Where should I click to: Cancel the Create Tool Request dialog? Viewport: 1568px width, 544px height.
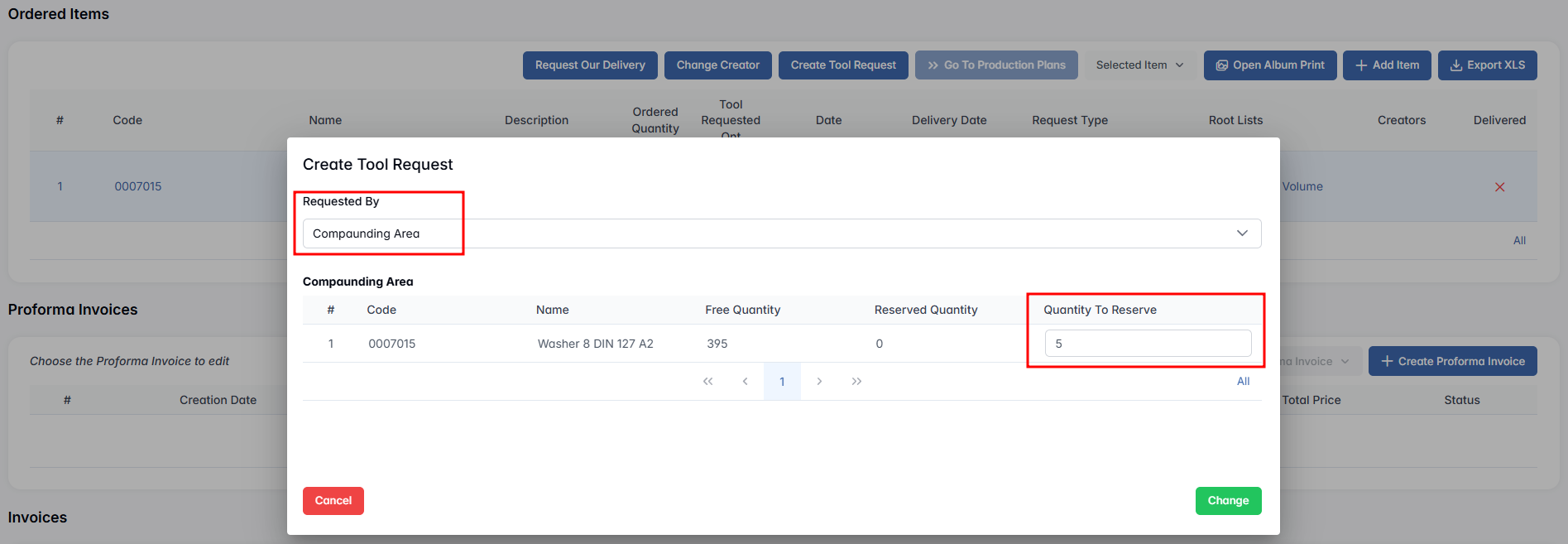pyautogui.click(x=333, y=501)
